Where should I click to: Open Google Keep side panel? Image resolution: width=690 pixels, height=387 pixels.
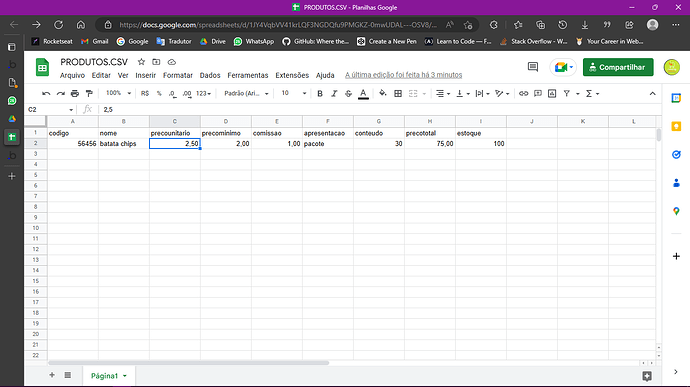(x=676, y=126)
